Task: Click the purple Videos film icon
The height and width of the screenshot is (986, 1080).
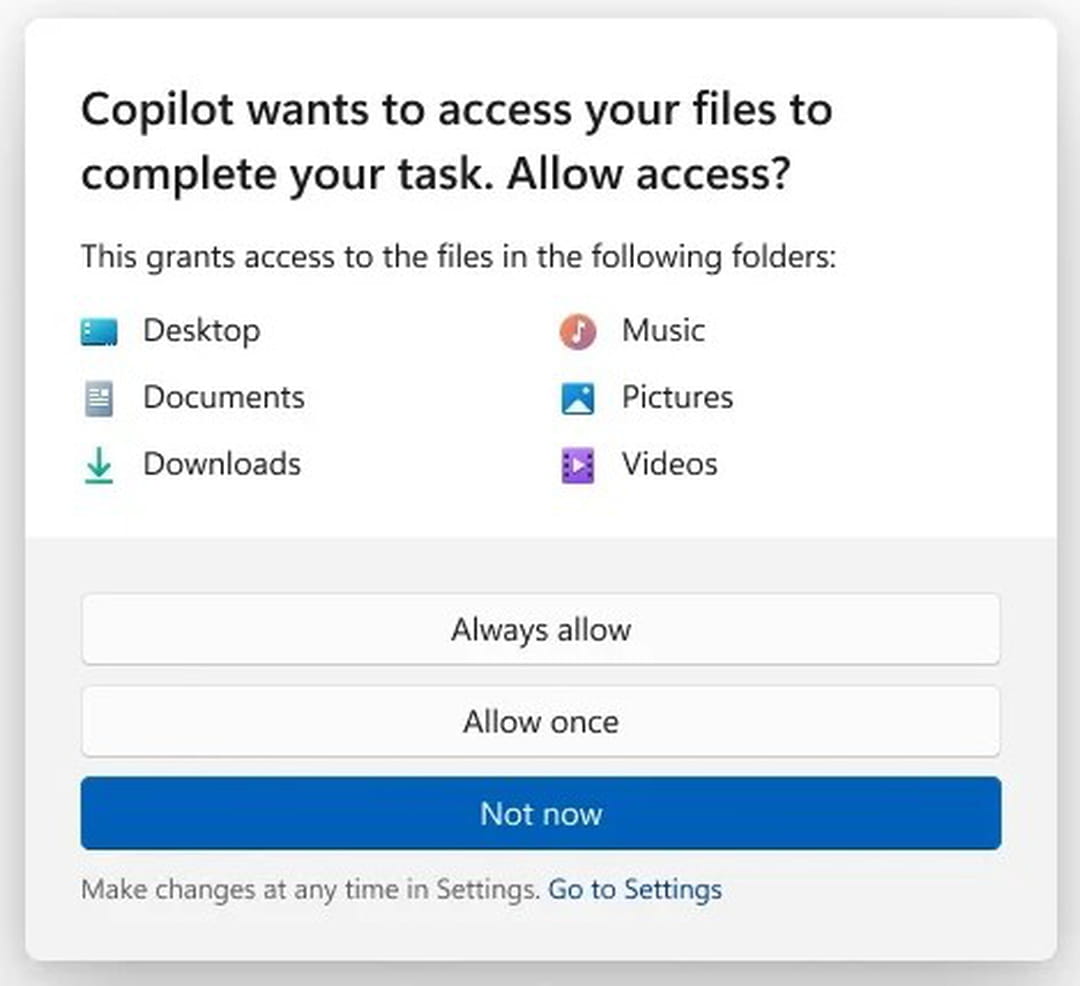Action: (578, 466)
